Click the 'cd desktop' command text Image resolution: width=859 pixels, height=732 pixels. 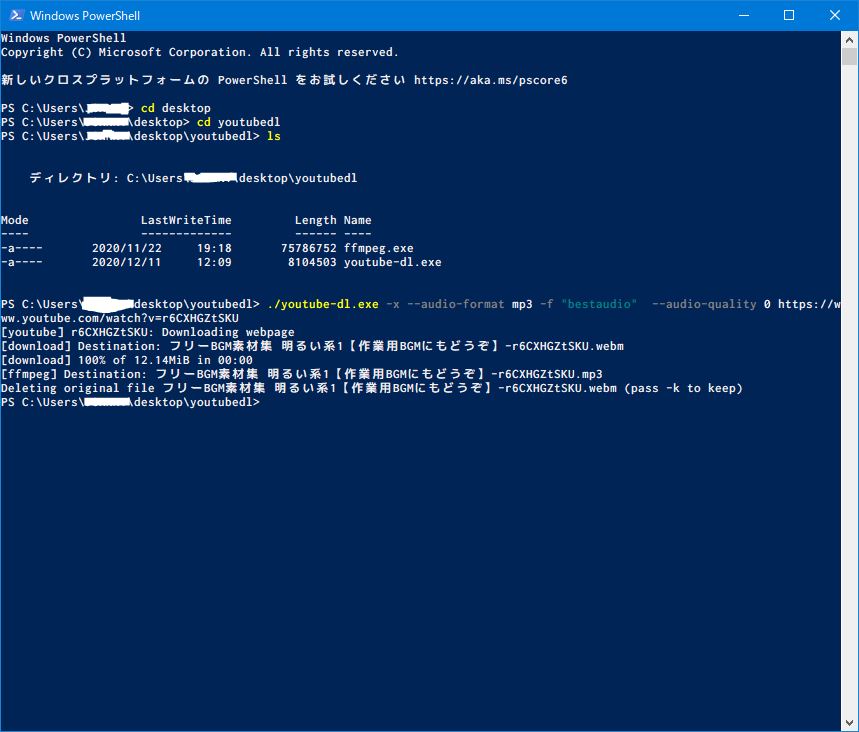point(176,108)
